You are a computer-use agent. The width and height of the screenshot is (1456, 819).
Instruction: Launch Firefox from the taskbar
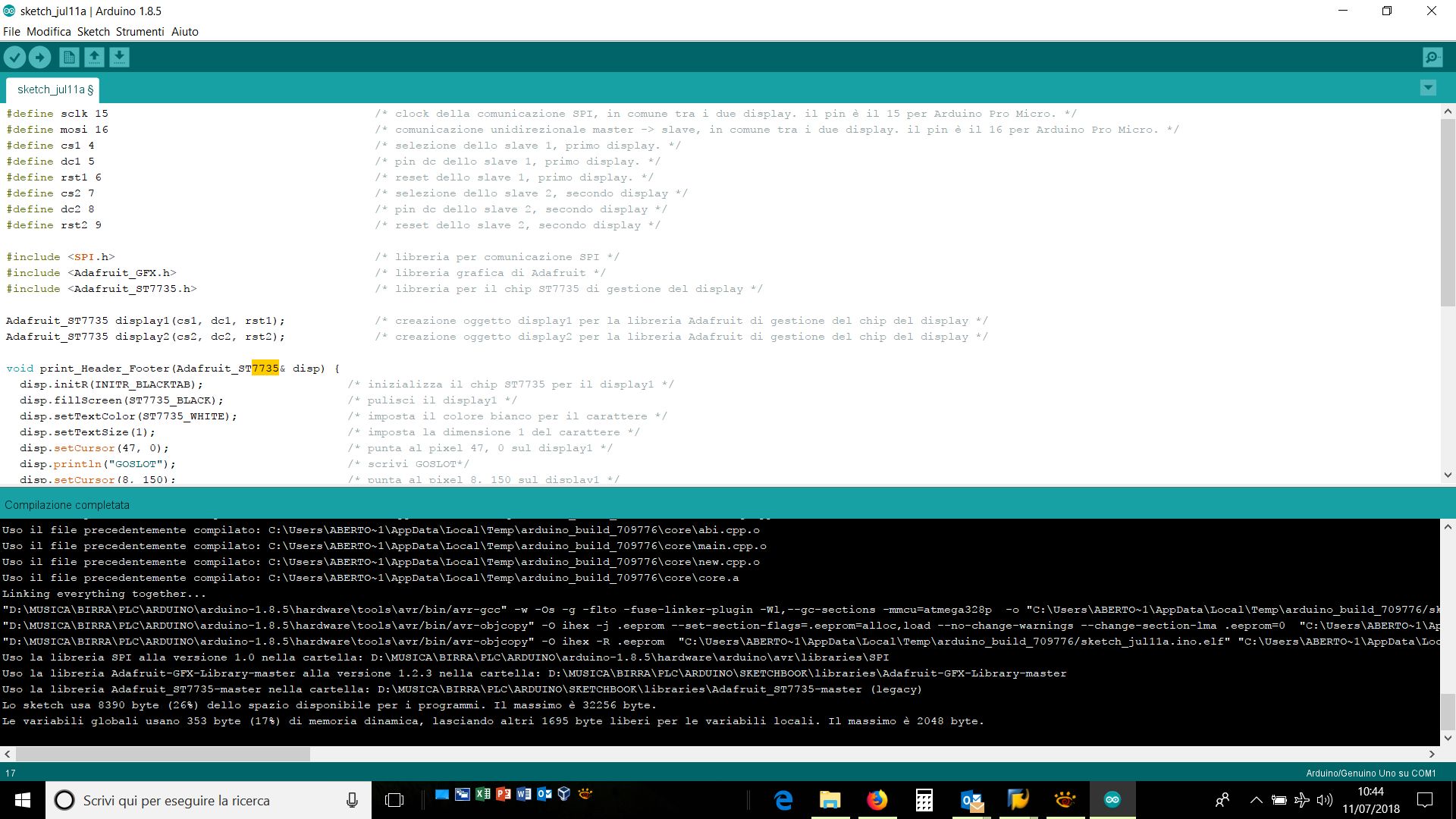point(877,799)
